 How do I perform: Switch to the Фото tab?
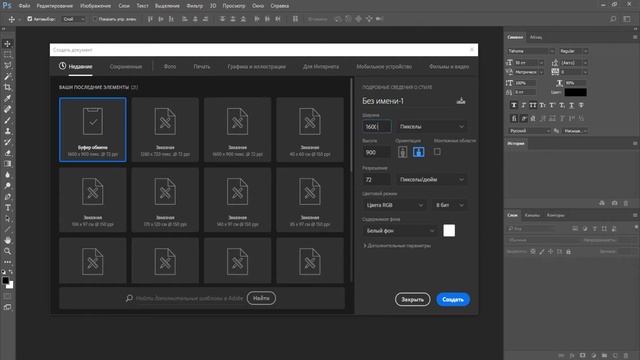pos(170,67)
